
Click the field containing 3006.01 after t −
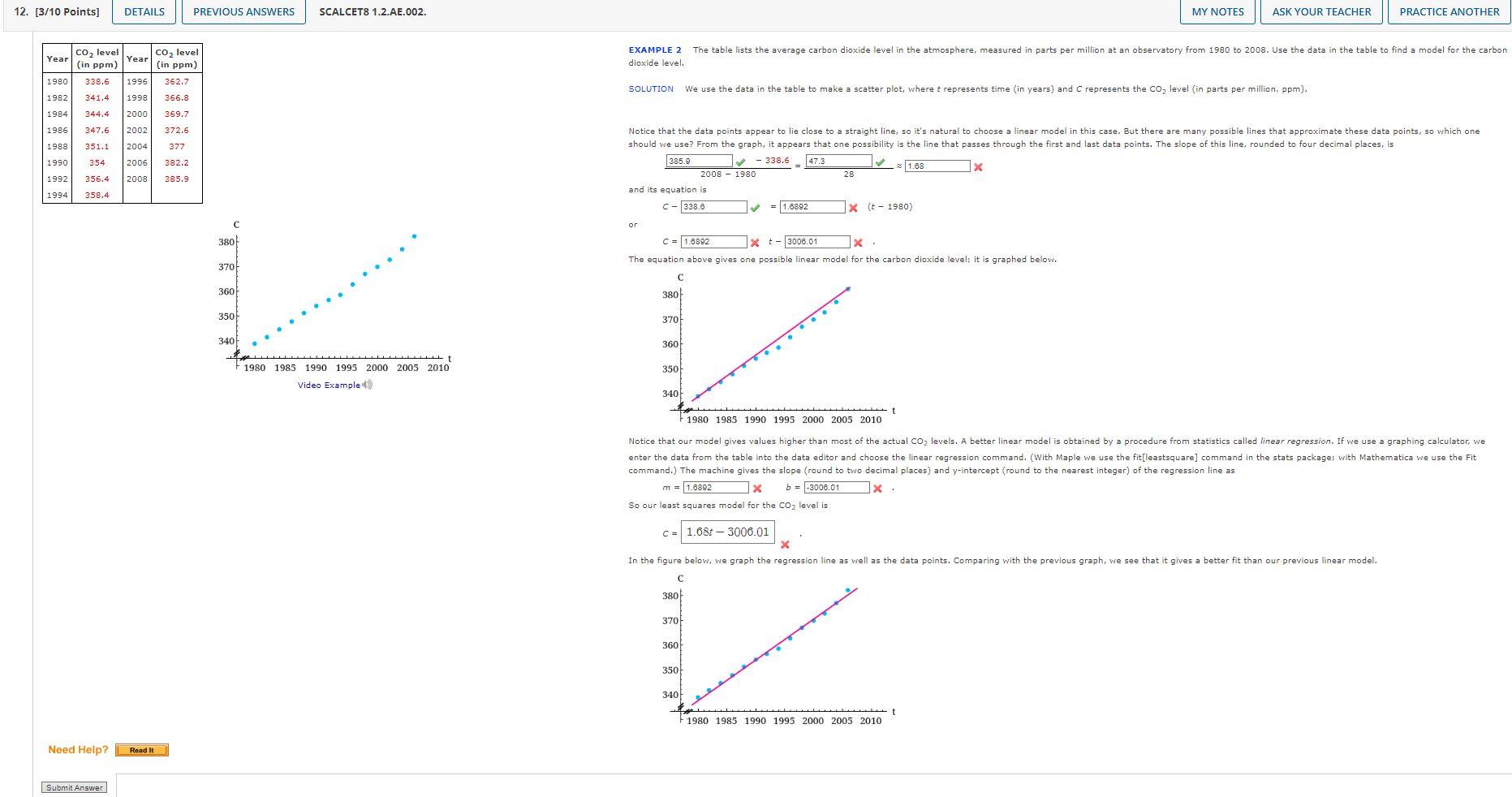click(817, 242)
